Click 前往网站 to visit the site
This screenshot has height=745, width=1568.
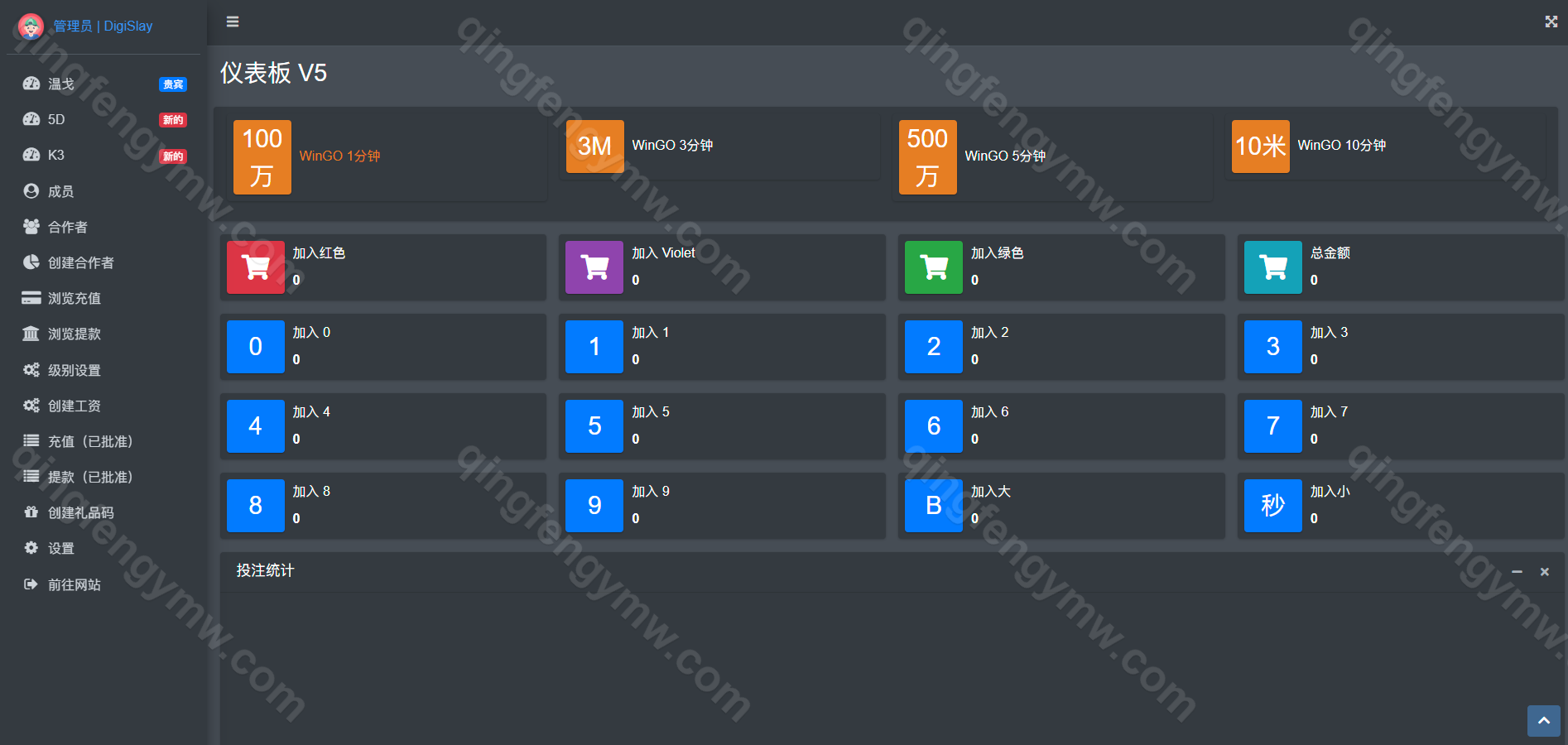click(x=103, y=584)
